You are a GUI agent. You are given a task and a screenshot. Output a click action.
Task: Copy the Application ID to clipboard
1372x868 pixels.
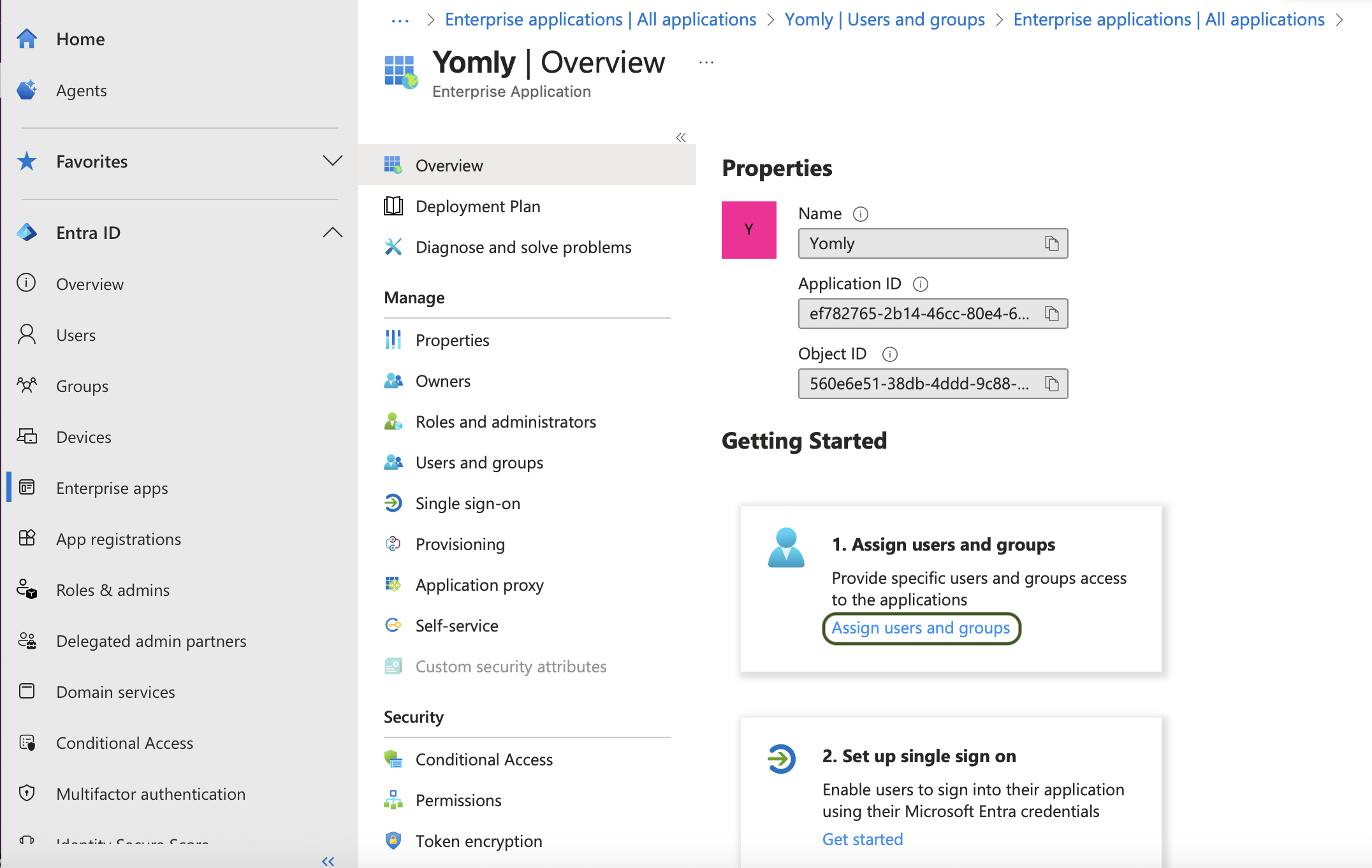[x=1051, y=314]
